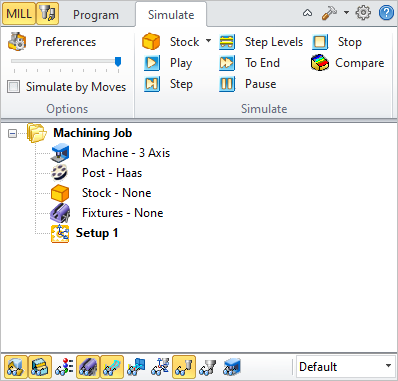Image resolution: width=398 pixels, height=381 pixels.
Task: Pause the simulation
Action: click(x=247, y=84)
